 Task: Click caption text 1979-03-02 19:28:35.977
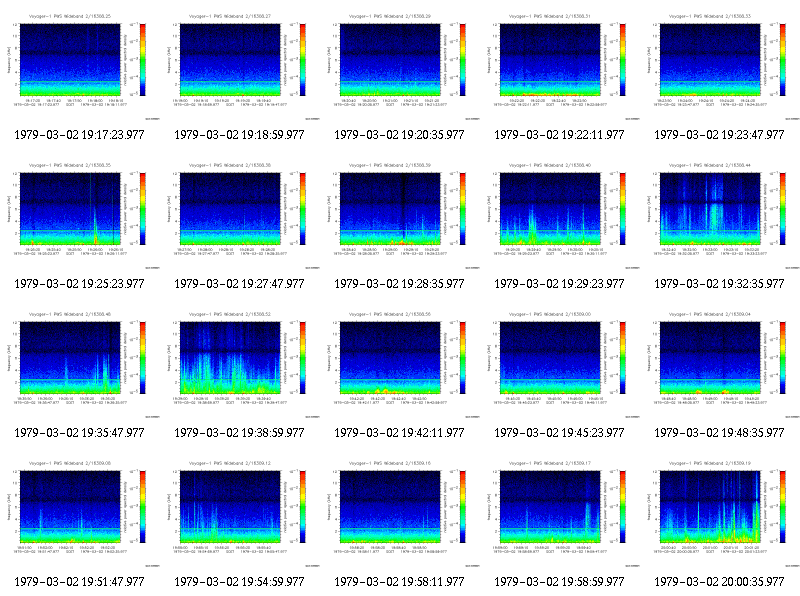(399, 284)
